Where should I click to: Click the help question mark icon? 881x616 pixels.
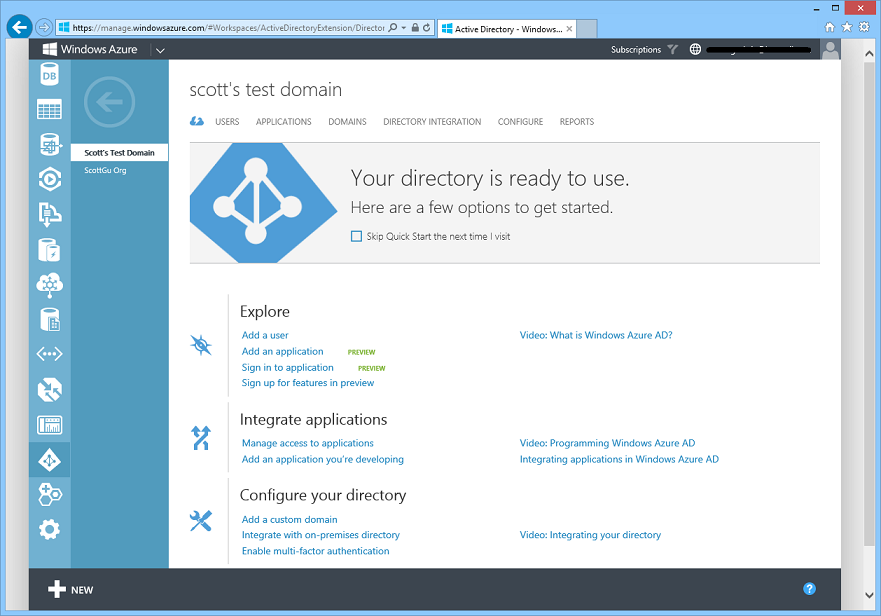point(809,588)
